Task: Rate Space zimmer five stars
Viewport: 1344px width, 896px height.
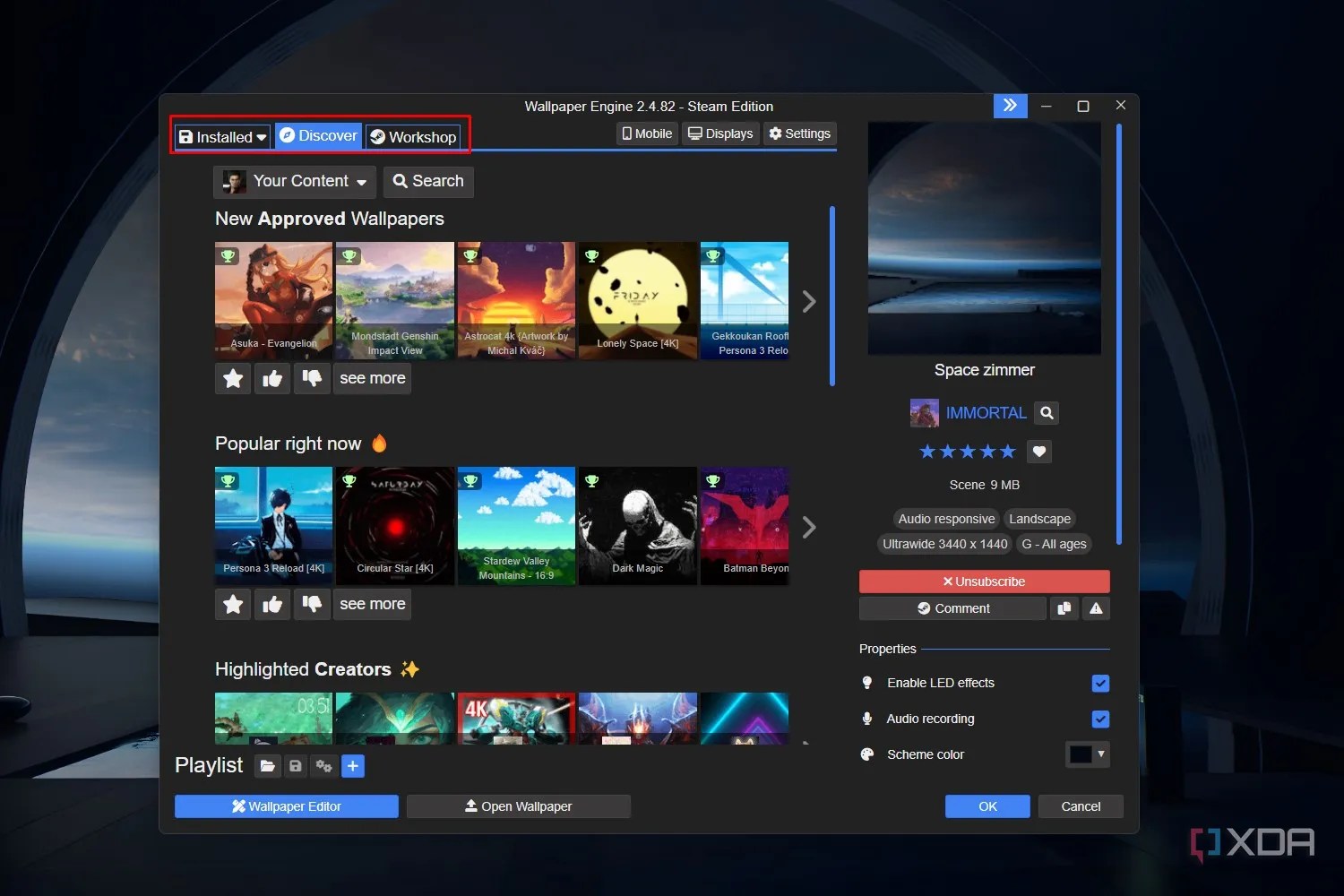Action: point(1007,451)
